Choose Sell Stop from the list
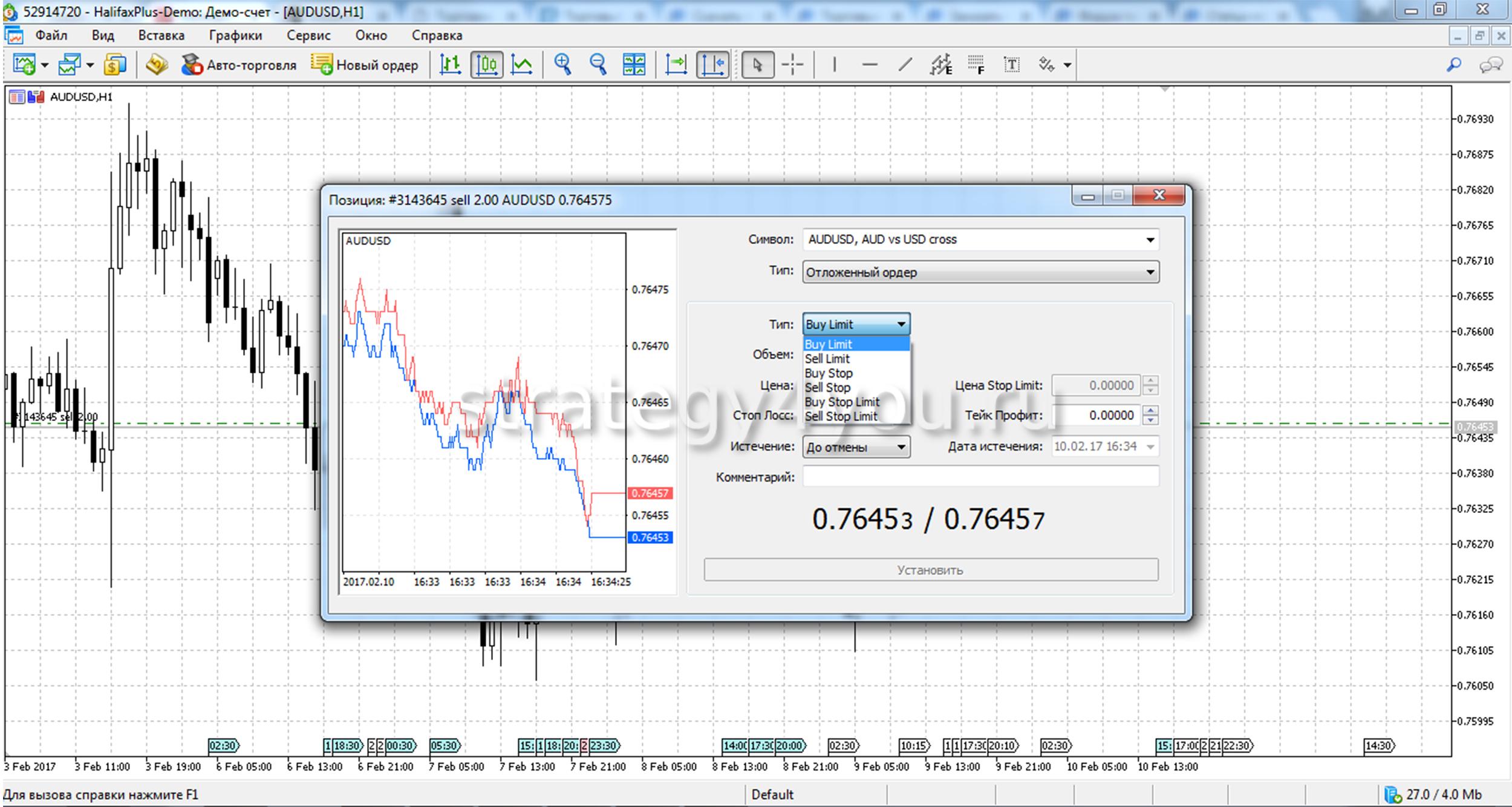This screenshot has width=1512, height=807. pos(827,388)
